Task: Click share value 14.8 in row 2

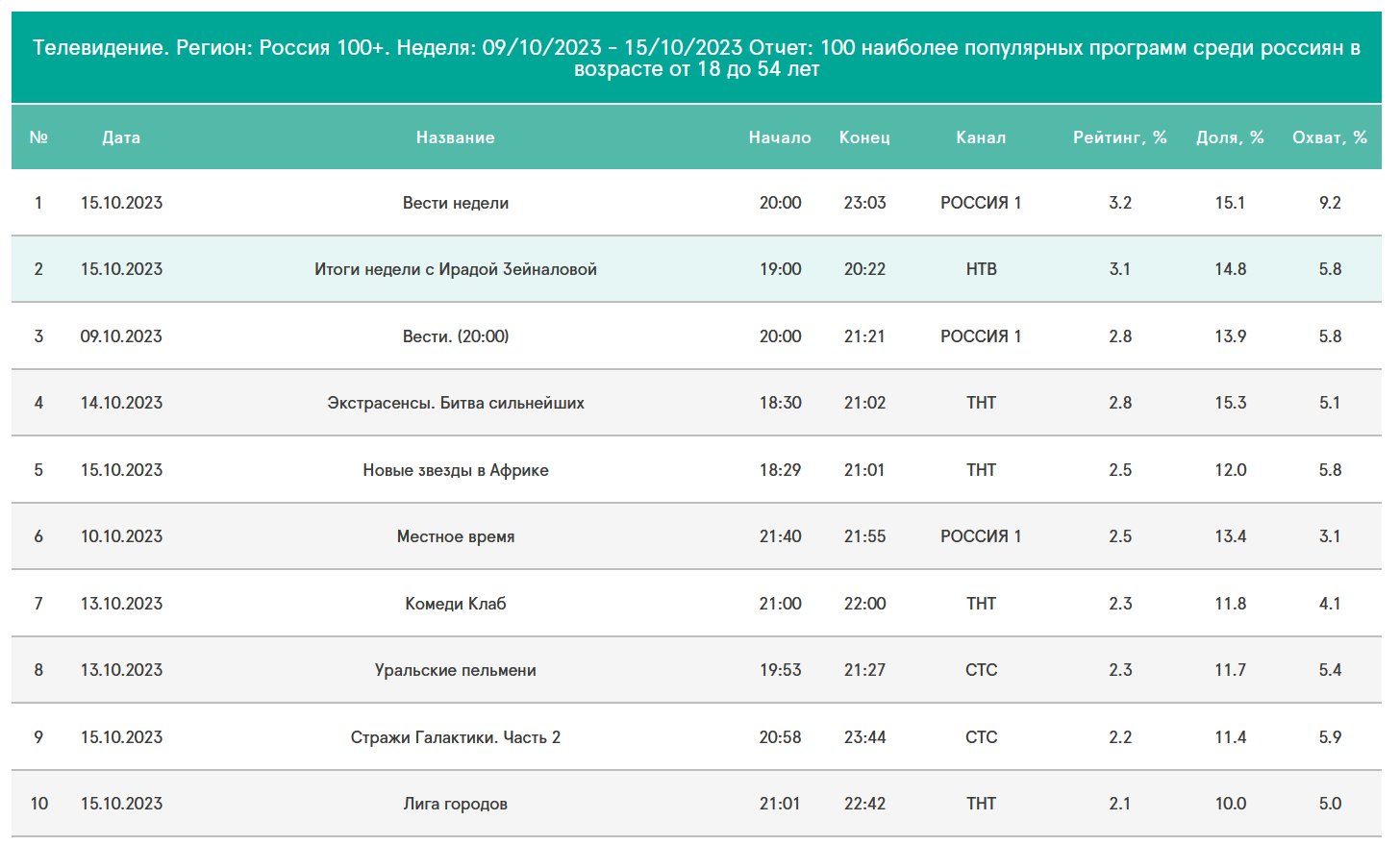Action: point(1230,269)
